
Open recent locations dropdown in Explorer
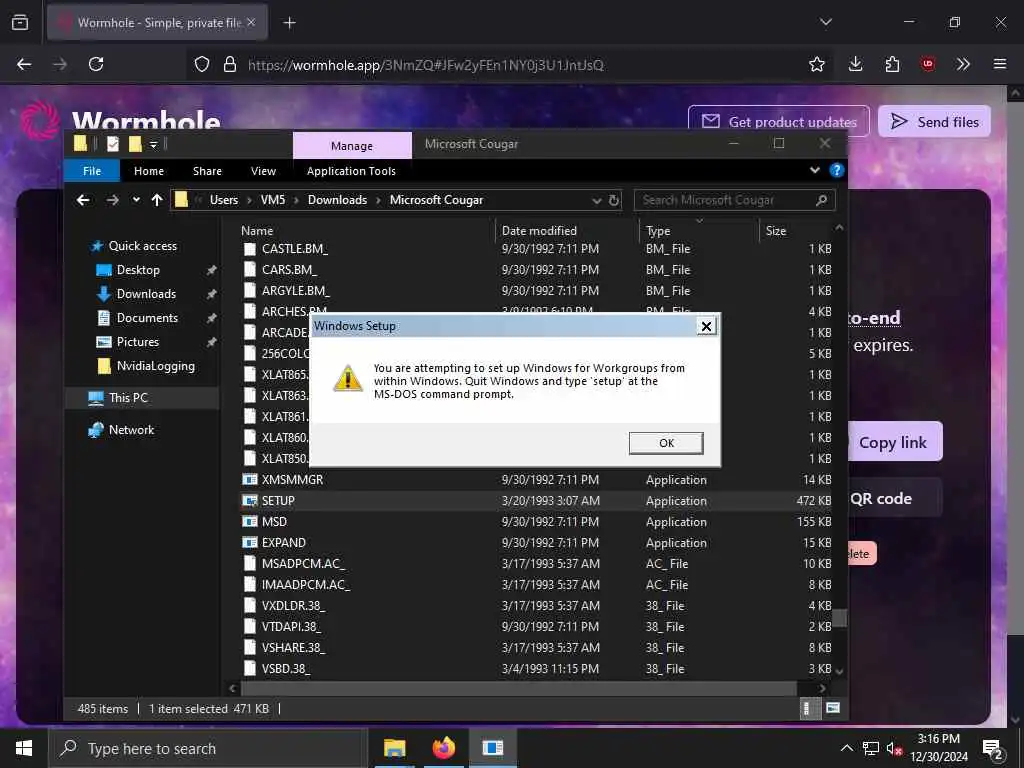[136, 200]
